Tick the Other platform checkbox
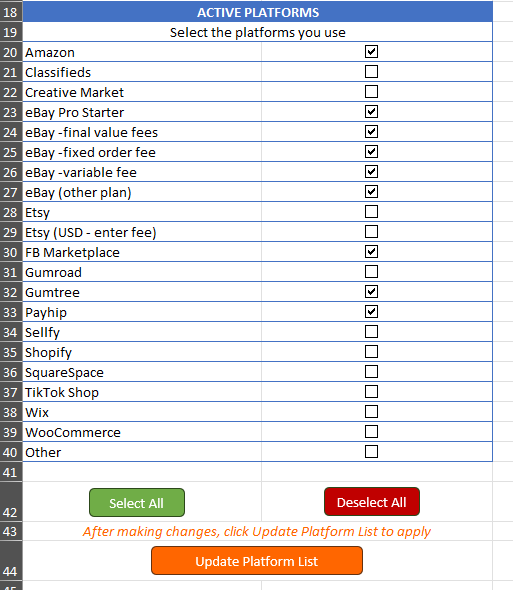Screen dimensions: 513x590 [x=371, y=451]
